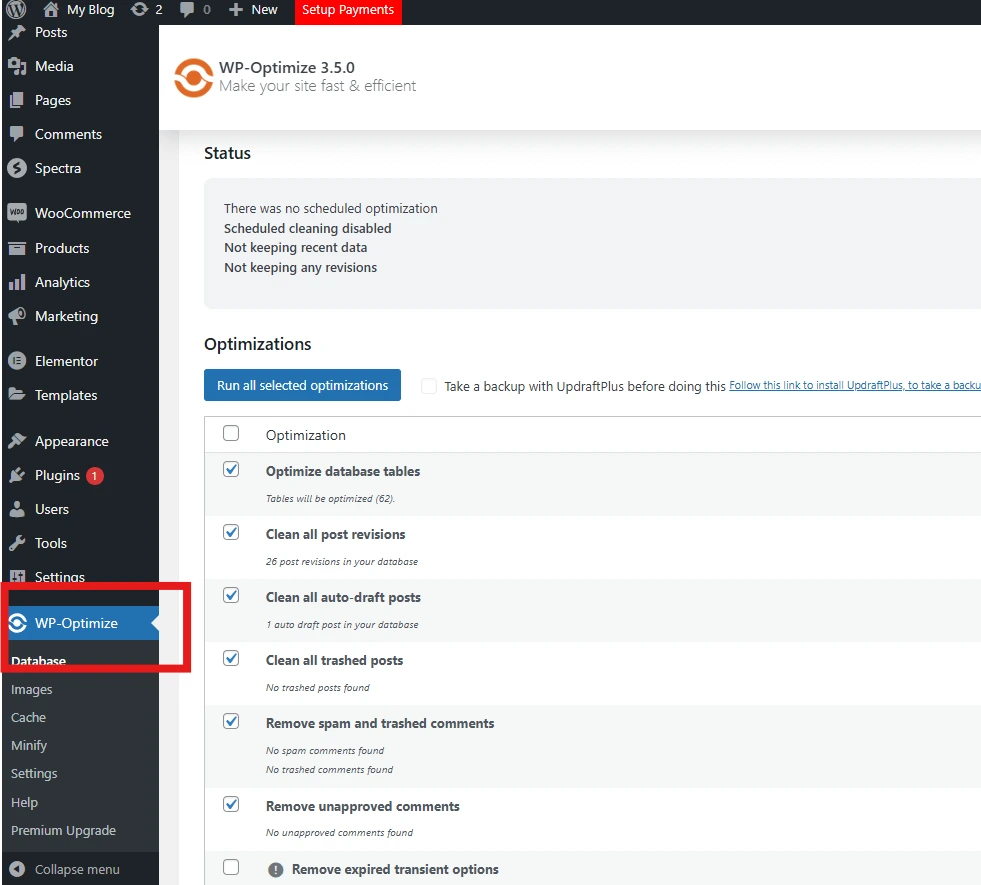Go to Cache submenu of WP-Optimize
The width and height of the screenshot is (981, 885).
pos(28,717)
